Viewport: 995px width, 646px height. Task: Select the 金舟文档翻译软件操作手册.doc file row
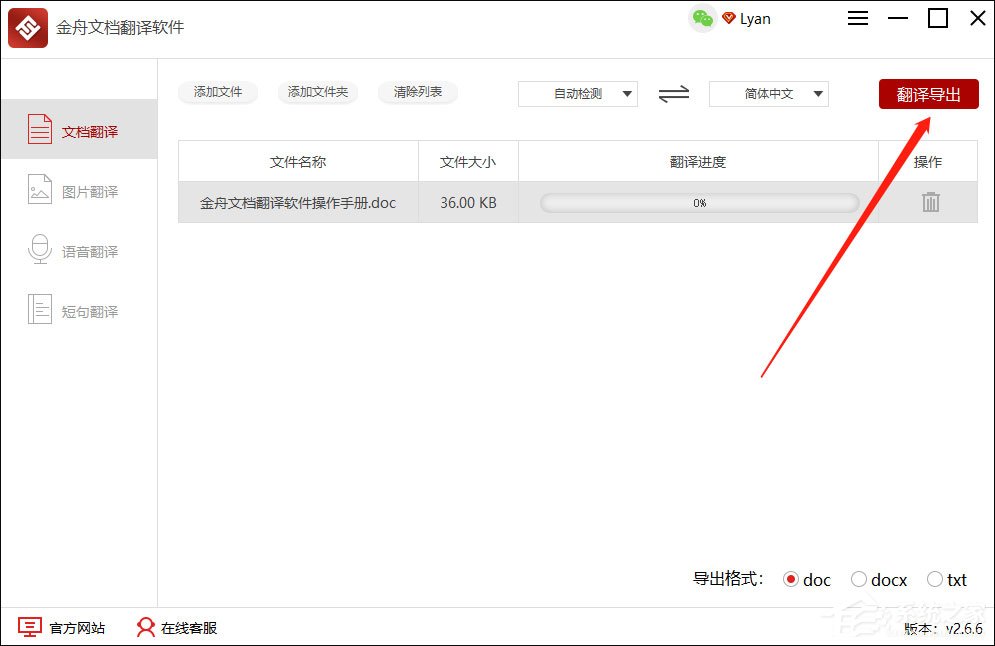click(x=296, y=201)
